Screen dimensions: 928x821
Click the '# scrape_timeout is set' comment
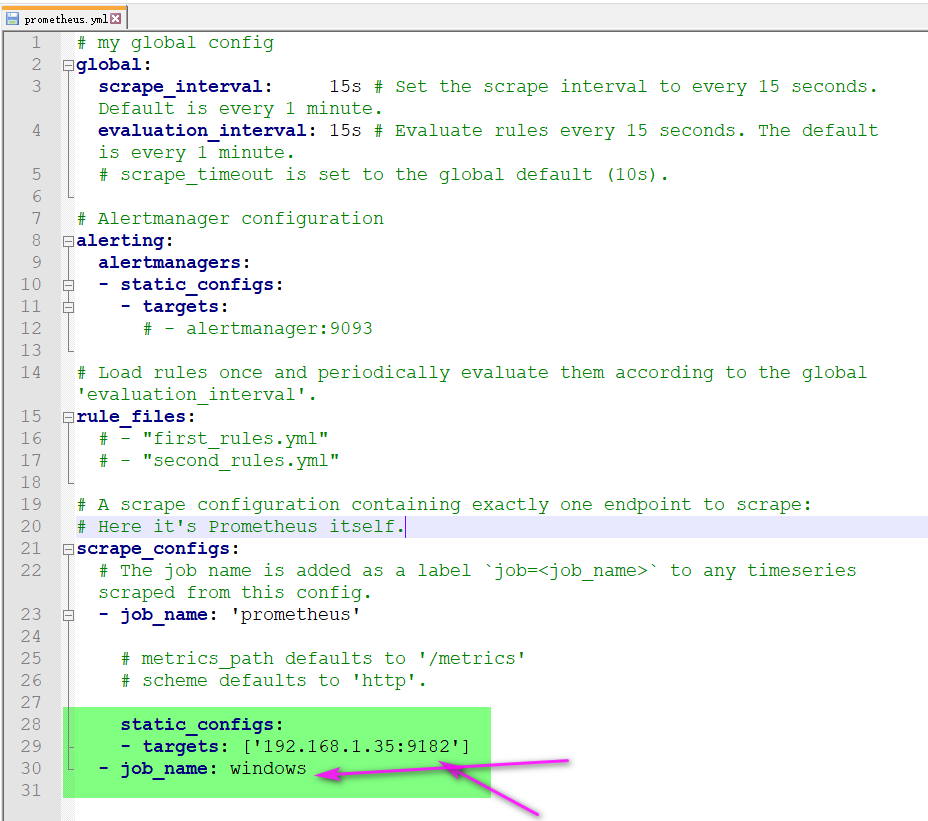384,175
